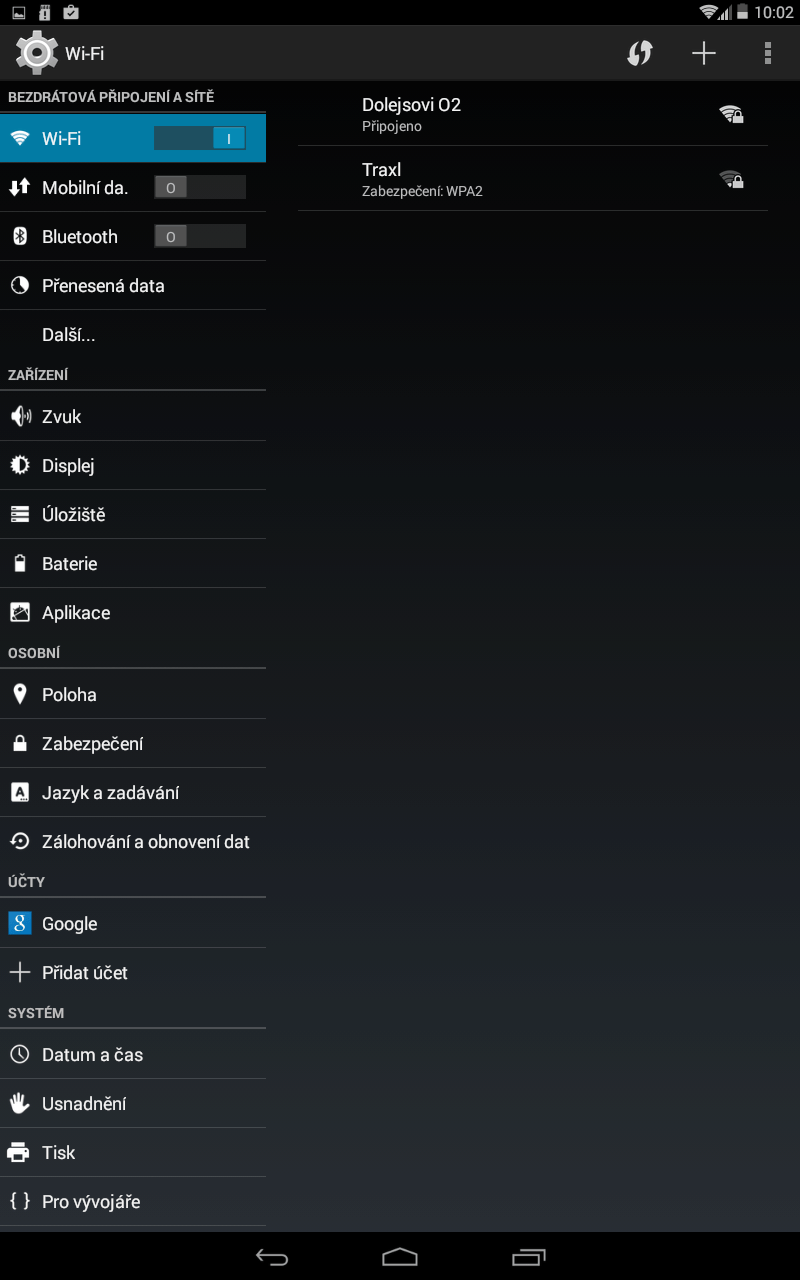
Task: Open the three-dot overflow menu
Action: [768, 53]
